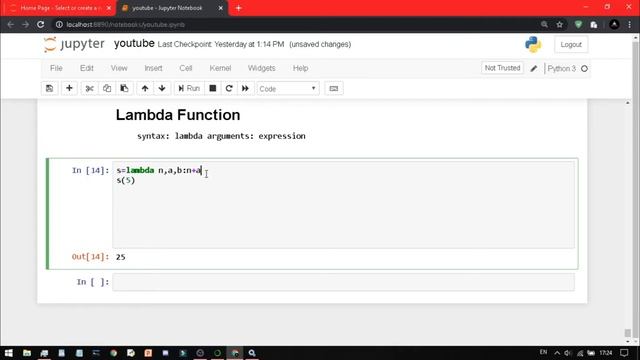Go forward with the browser forward arrow
The image size is (640, 360).
coord(26,24)
